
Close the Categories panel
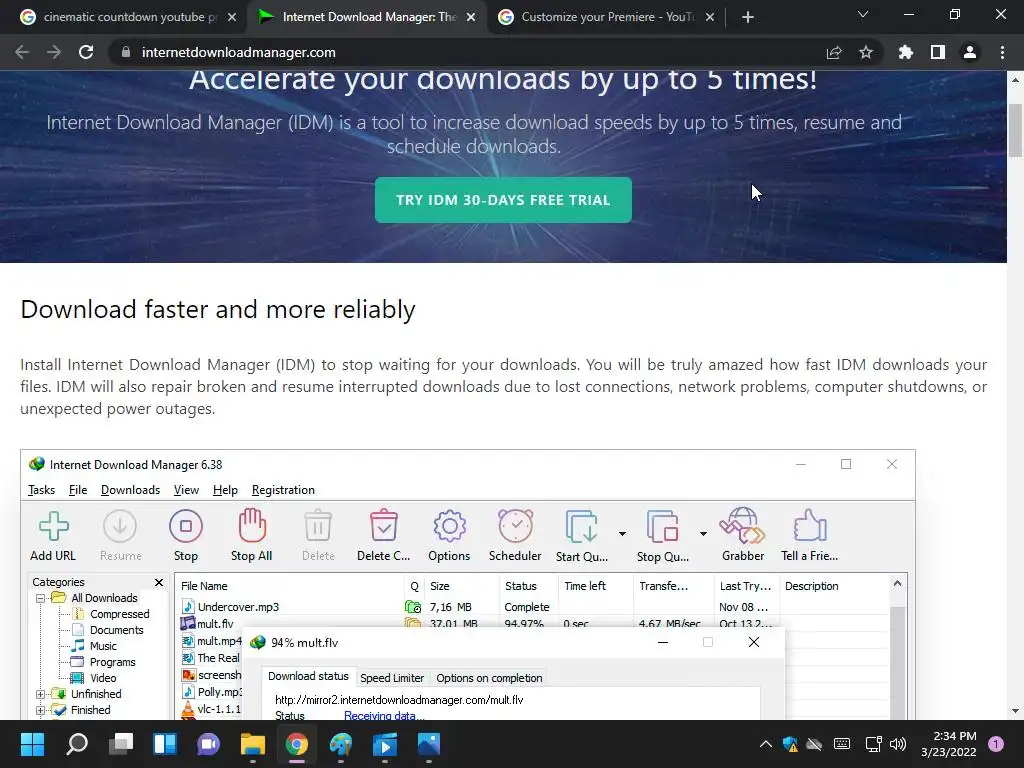point(159,582)
